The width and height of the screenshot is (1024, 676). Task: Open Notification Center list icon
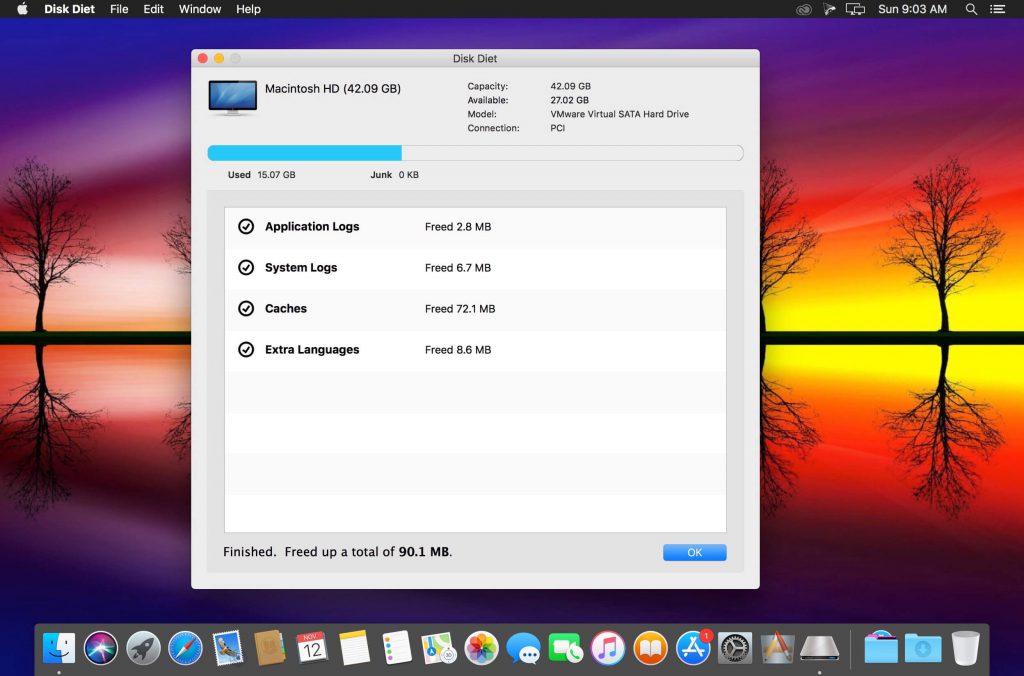pyautogui.click(x=999, y=9)
